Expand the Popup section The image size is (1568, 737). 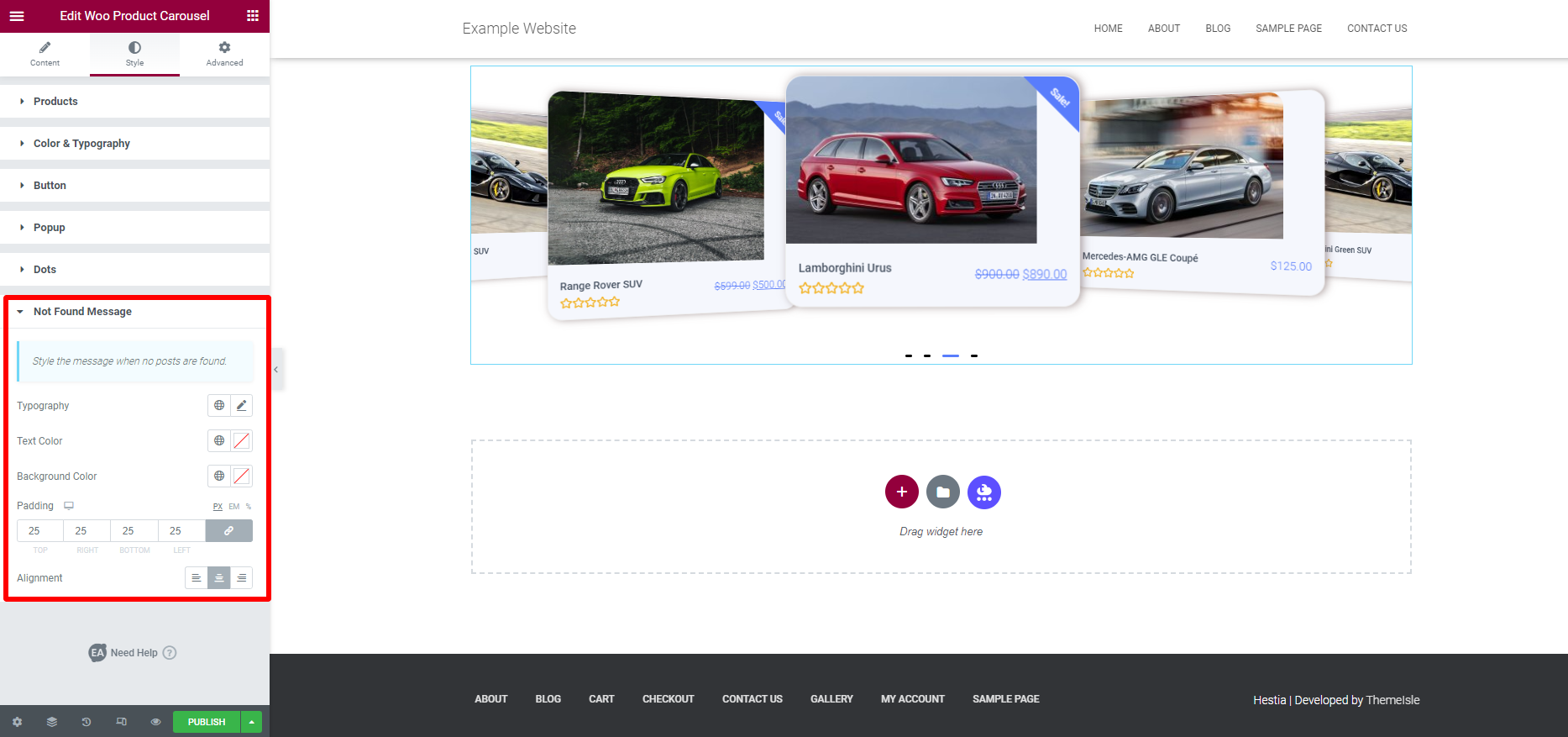[134, 227]
